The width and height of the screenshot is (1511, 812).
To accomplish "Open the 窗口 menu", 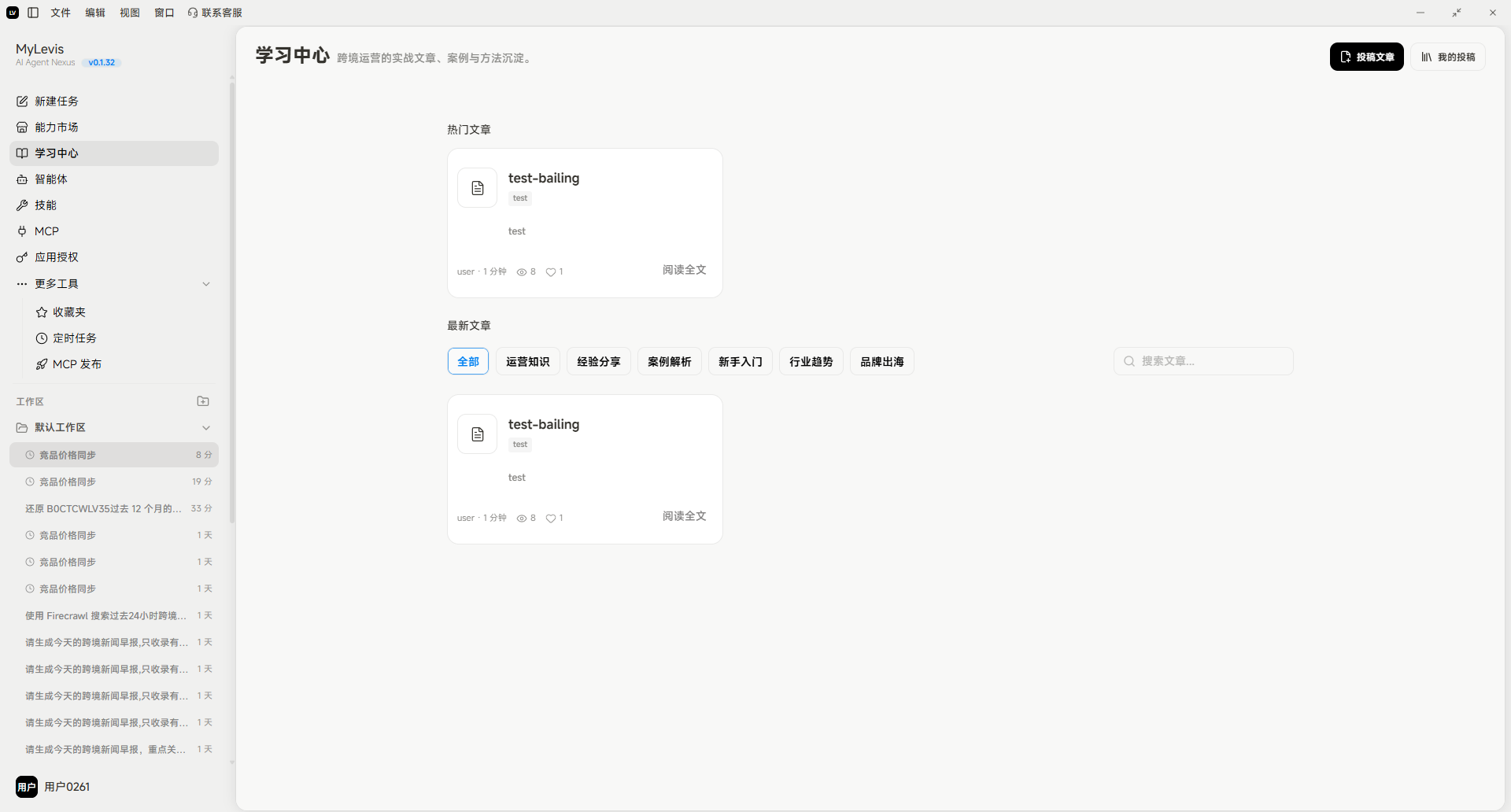I will pyautogui.click(x=164, y=13).
